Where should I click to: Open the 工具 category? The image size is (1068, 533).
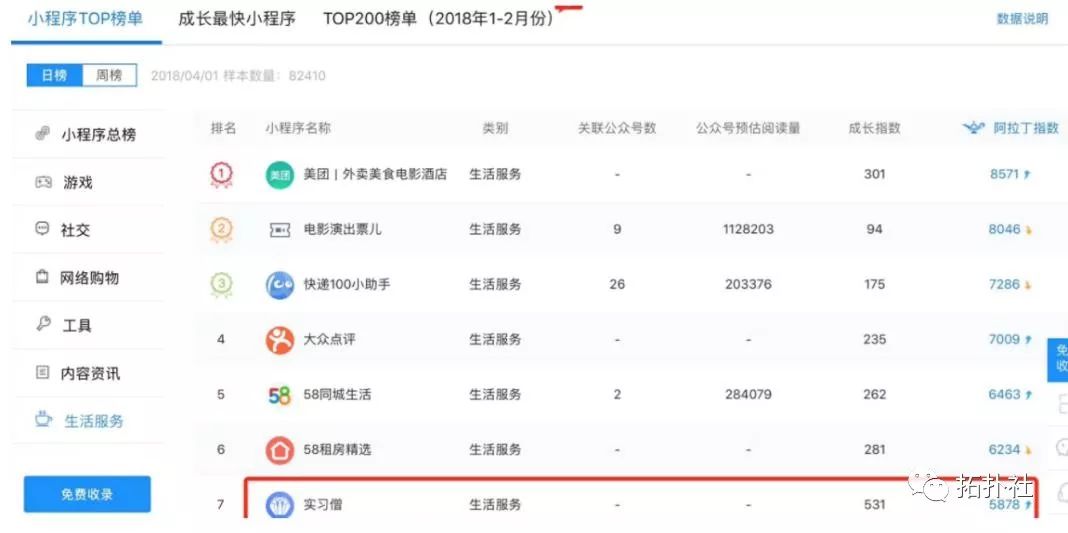coord(77,325)
